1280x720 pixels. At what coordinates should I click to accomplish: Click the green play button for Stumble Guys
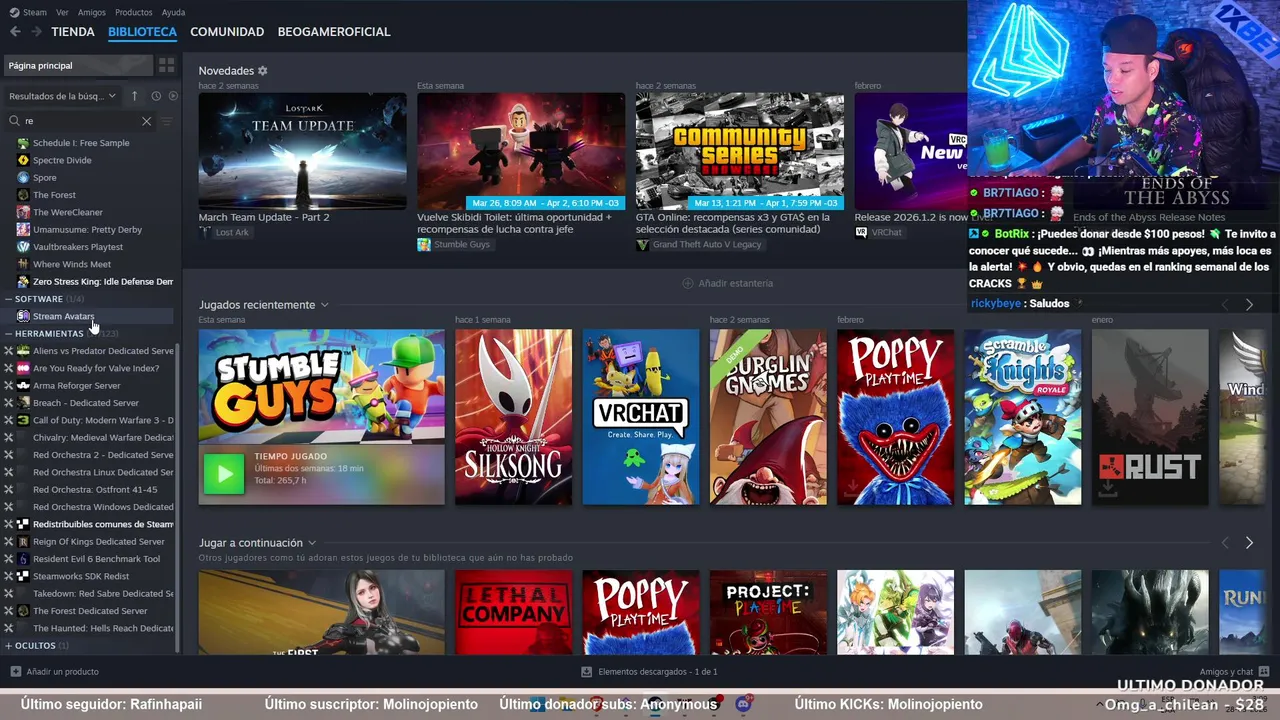point(224,474)
